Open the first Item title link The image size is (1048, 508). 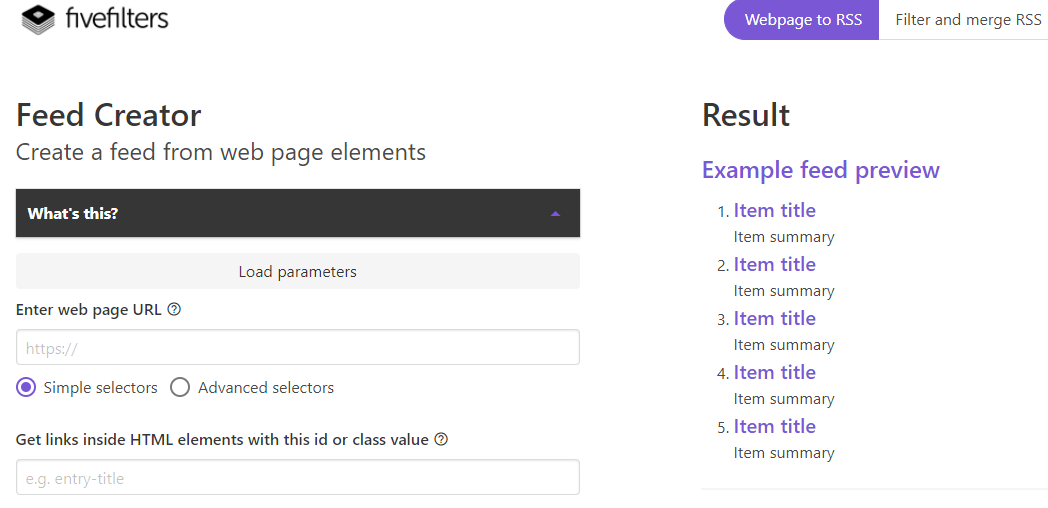point(774,211)
